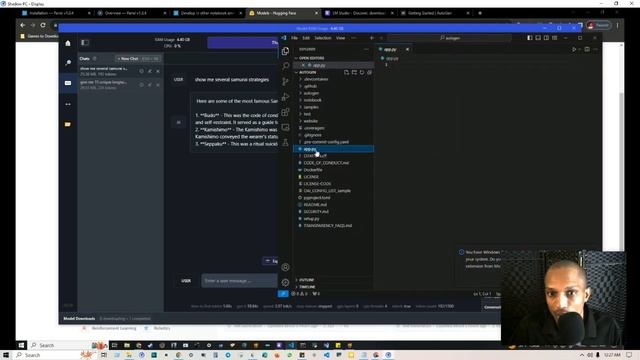640x360 pixels.
Task: Open LM Studio Search sidebar icon
Action: [x=68, y=62]
